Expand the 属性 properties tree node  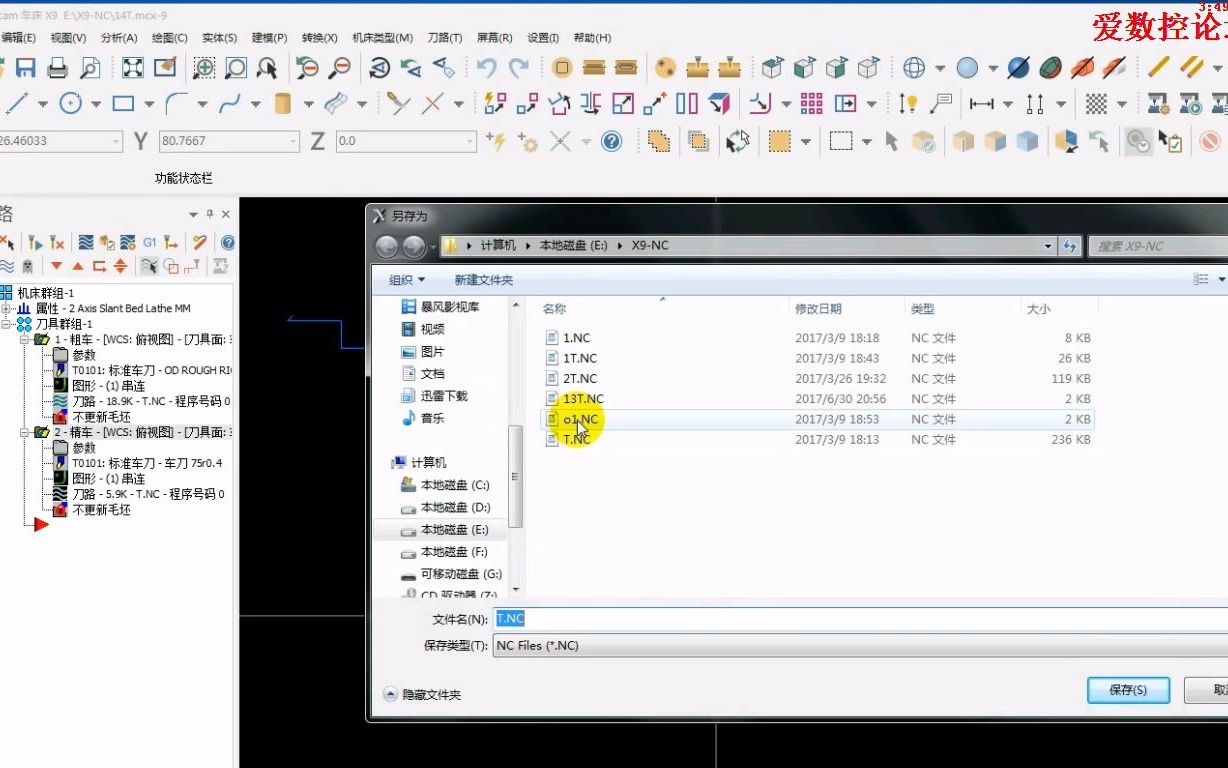click(7, 308)
